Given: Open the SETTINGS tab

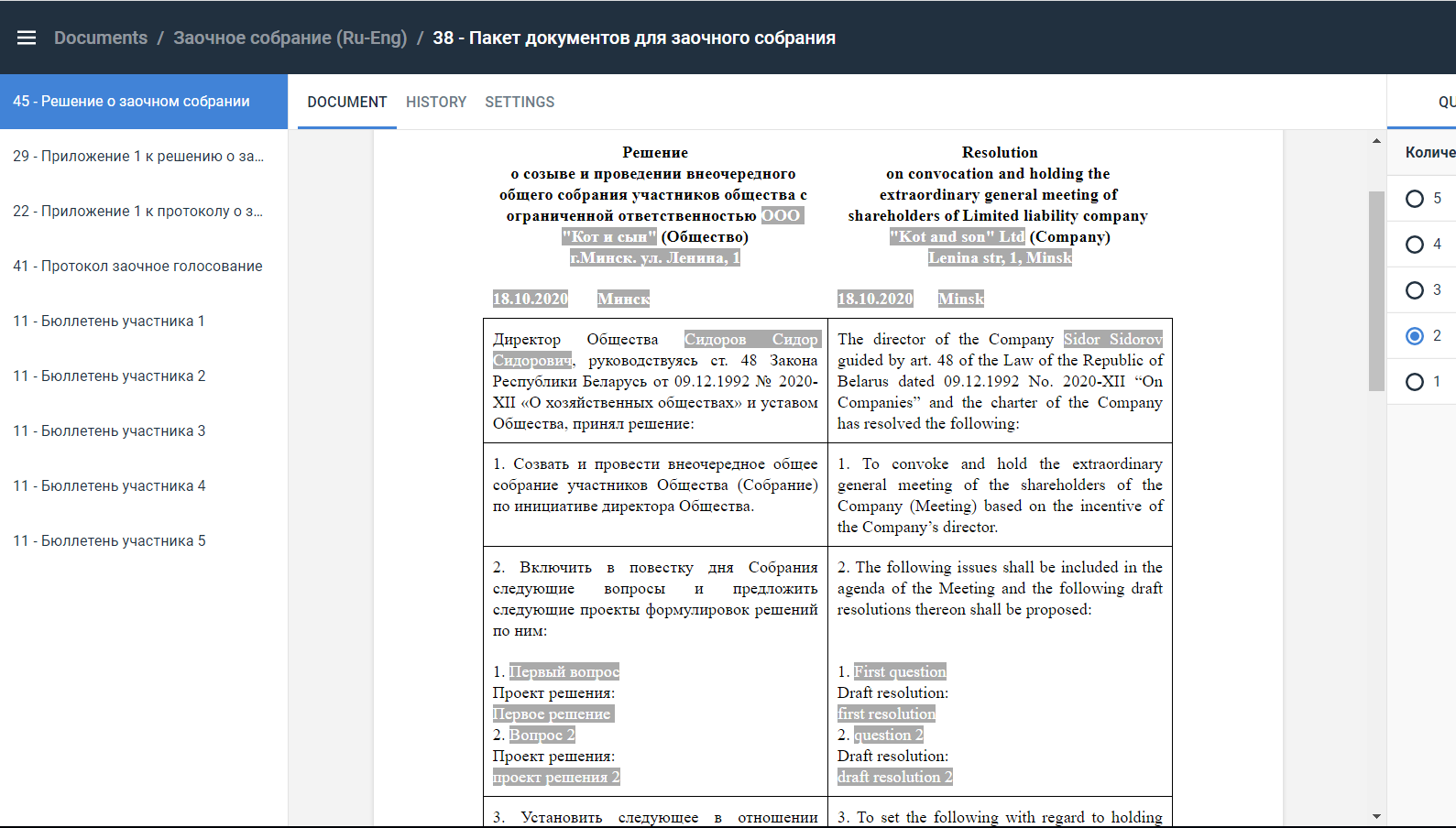Looking at the screenshot, I should (520, 102).
